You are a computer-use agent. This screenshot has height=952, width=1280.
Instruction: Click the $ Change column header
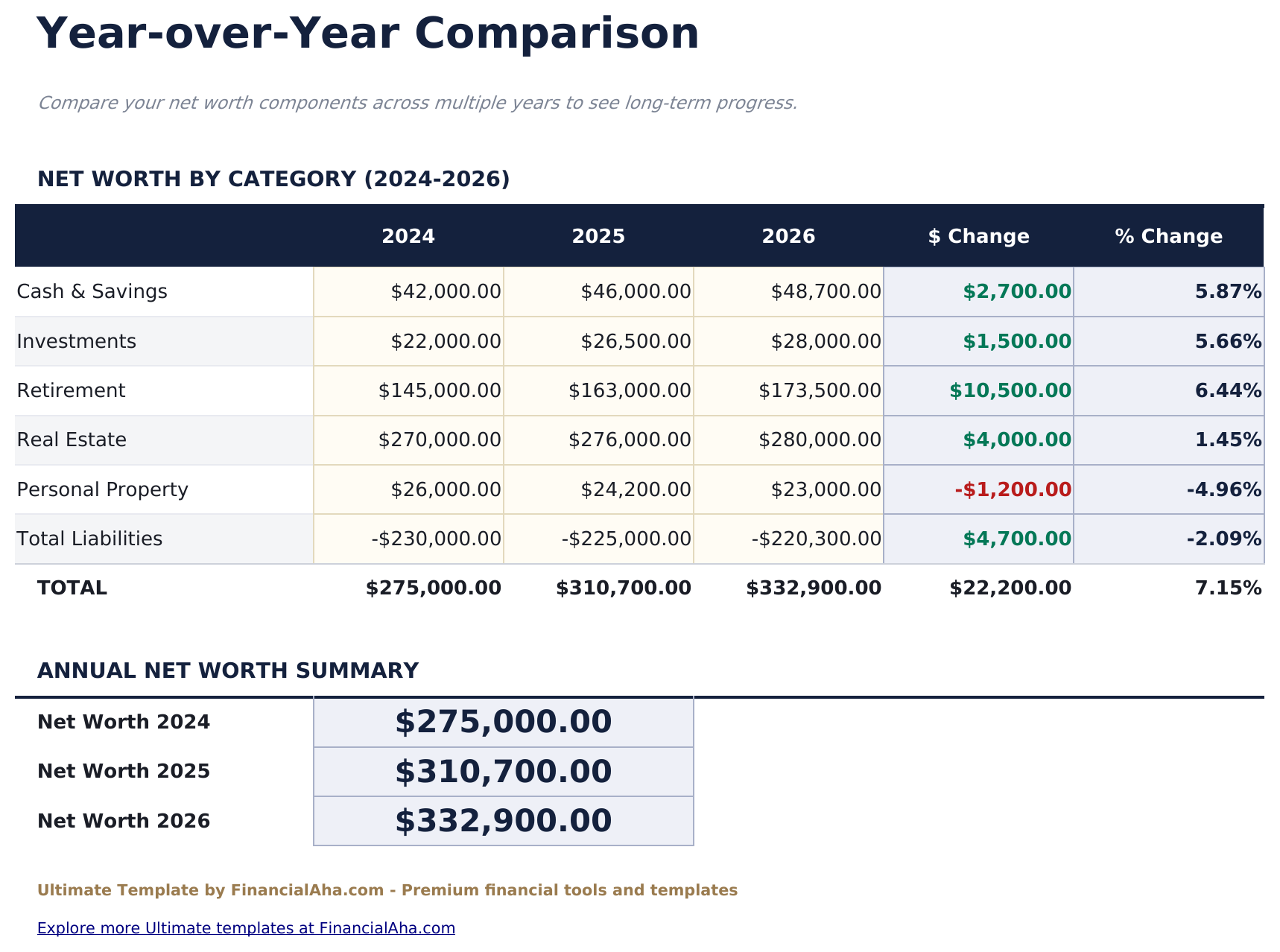tap(978, 236)
